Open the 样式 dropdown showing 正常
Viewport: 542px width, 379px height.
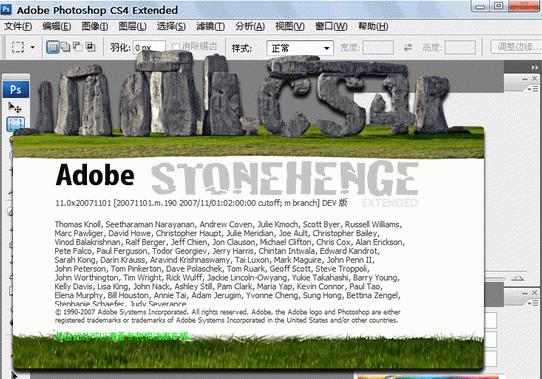300,48
